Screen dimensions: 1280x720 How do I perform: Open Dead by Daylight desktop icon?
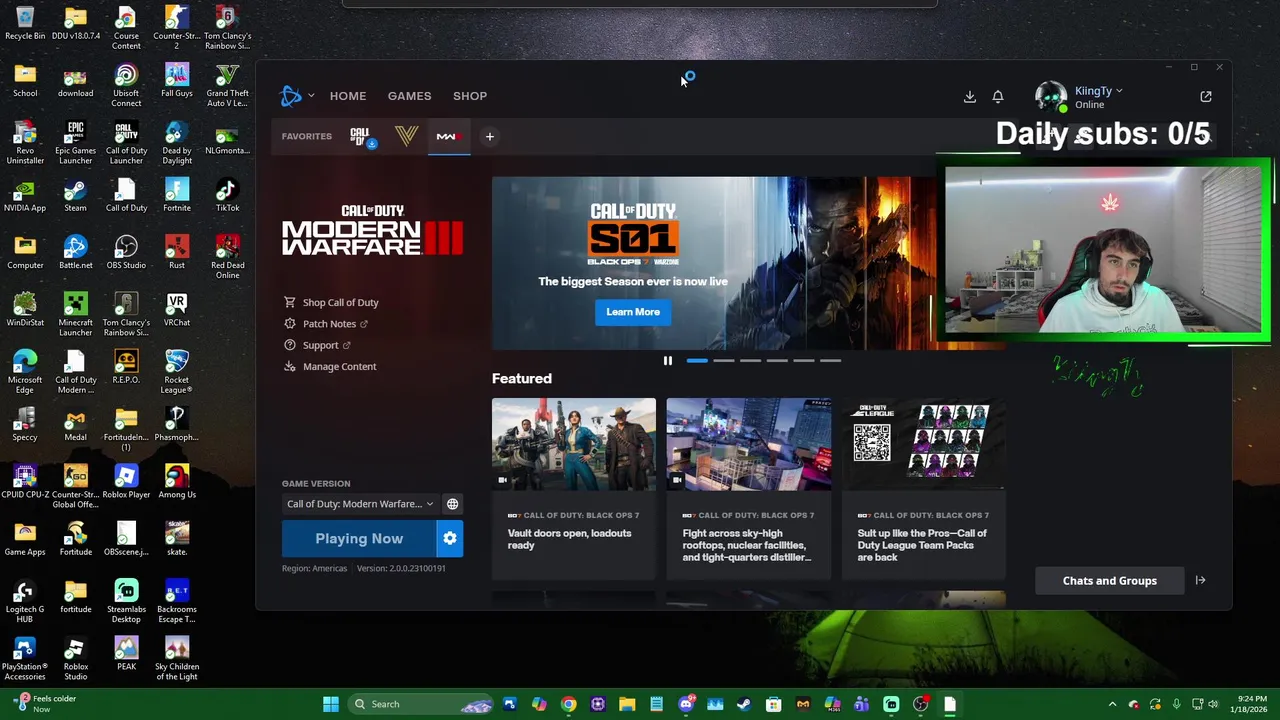(x=177, y=142)
